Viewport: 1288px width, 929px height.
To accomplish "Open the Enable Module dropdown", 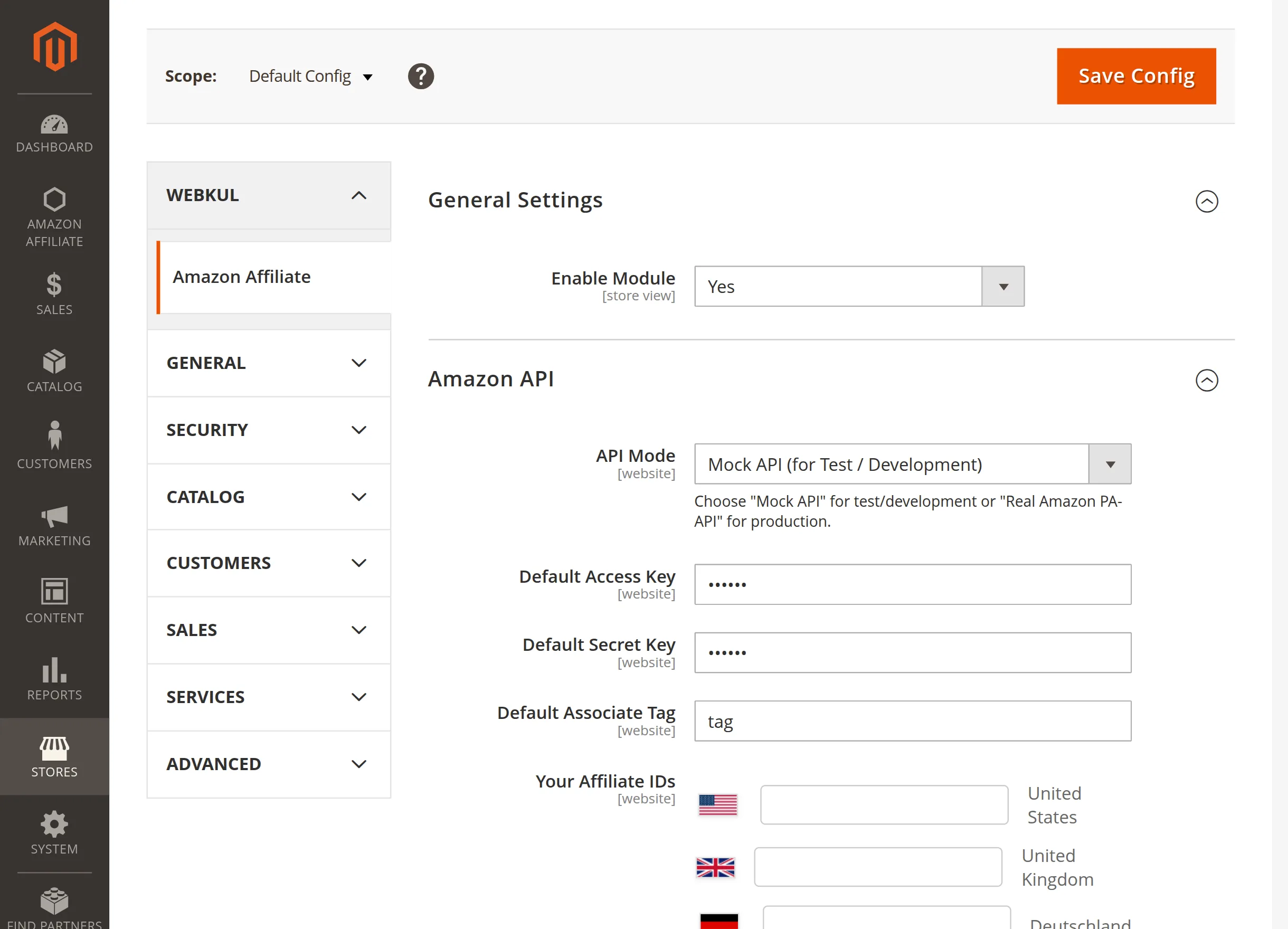I will tap(859, 286).
